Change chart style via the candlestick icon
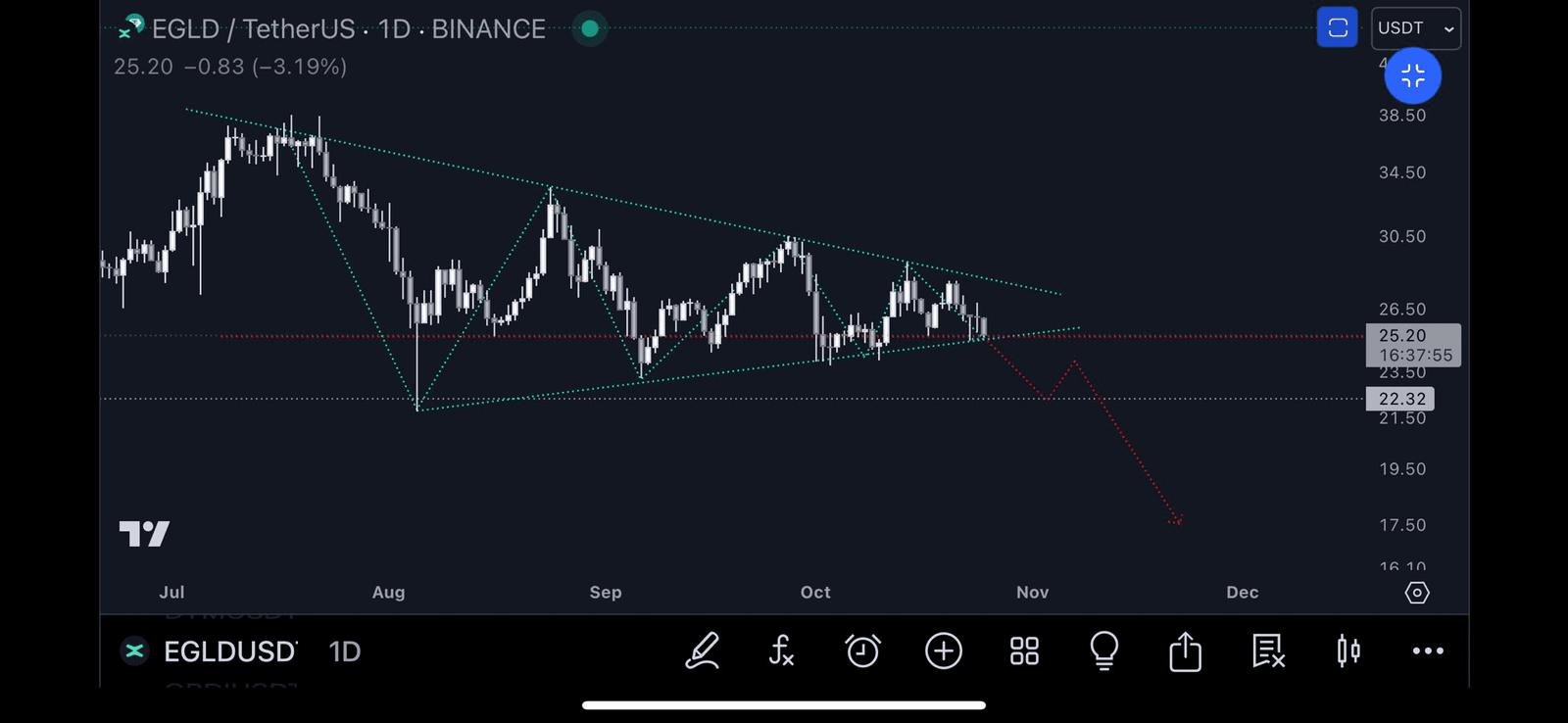 (x=1347, y=651)
